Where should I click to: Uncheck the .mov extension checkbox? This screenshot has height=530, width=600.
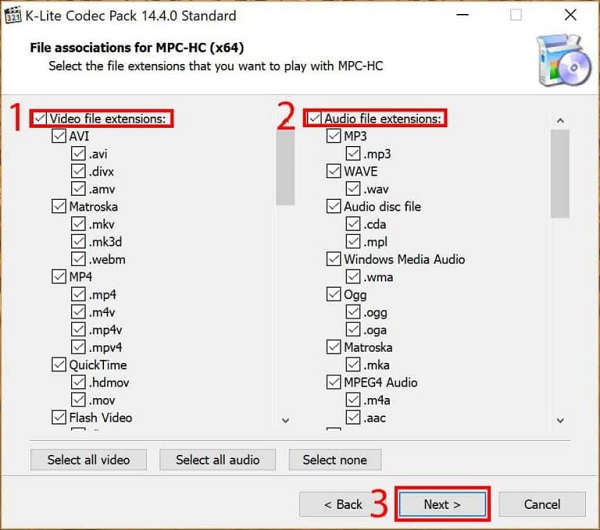(x=78, y=400)
